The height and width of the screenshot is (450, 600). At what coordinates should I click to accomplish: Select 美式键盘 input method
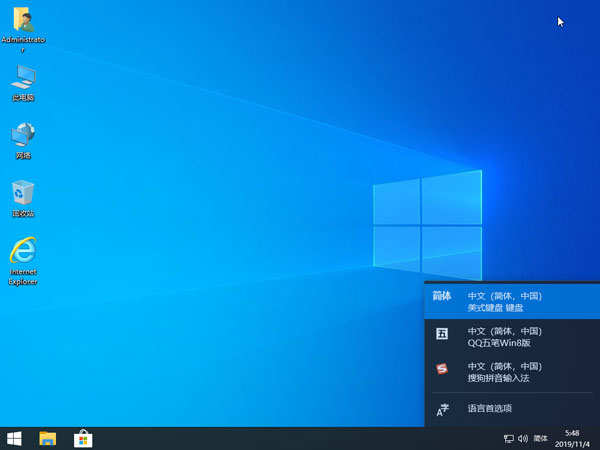point(512,302)
